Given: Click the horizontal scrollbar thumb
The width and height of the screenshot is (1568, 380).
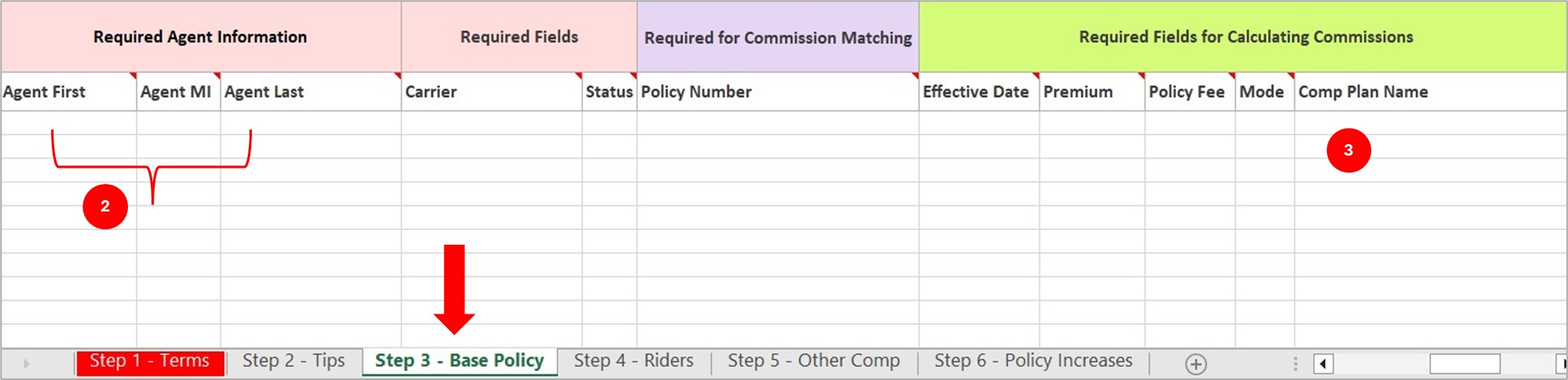Looking at the screenshot, I should tap(1464, 364).
